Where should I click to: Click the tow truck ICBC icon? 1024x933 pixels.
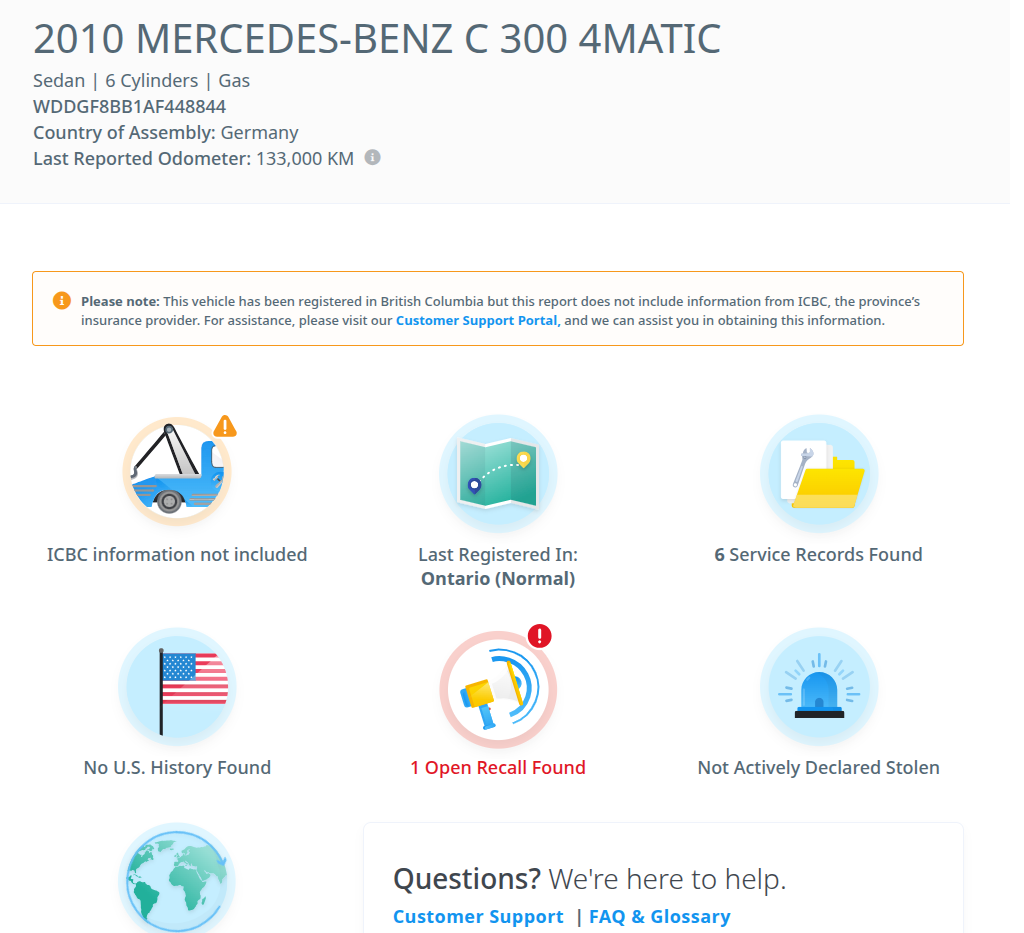coord(177,471)
